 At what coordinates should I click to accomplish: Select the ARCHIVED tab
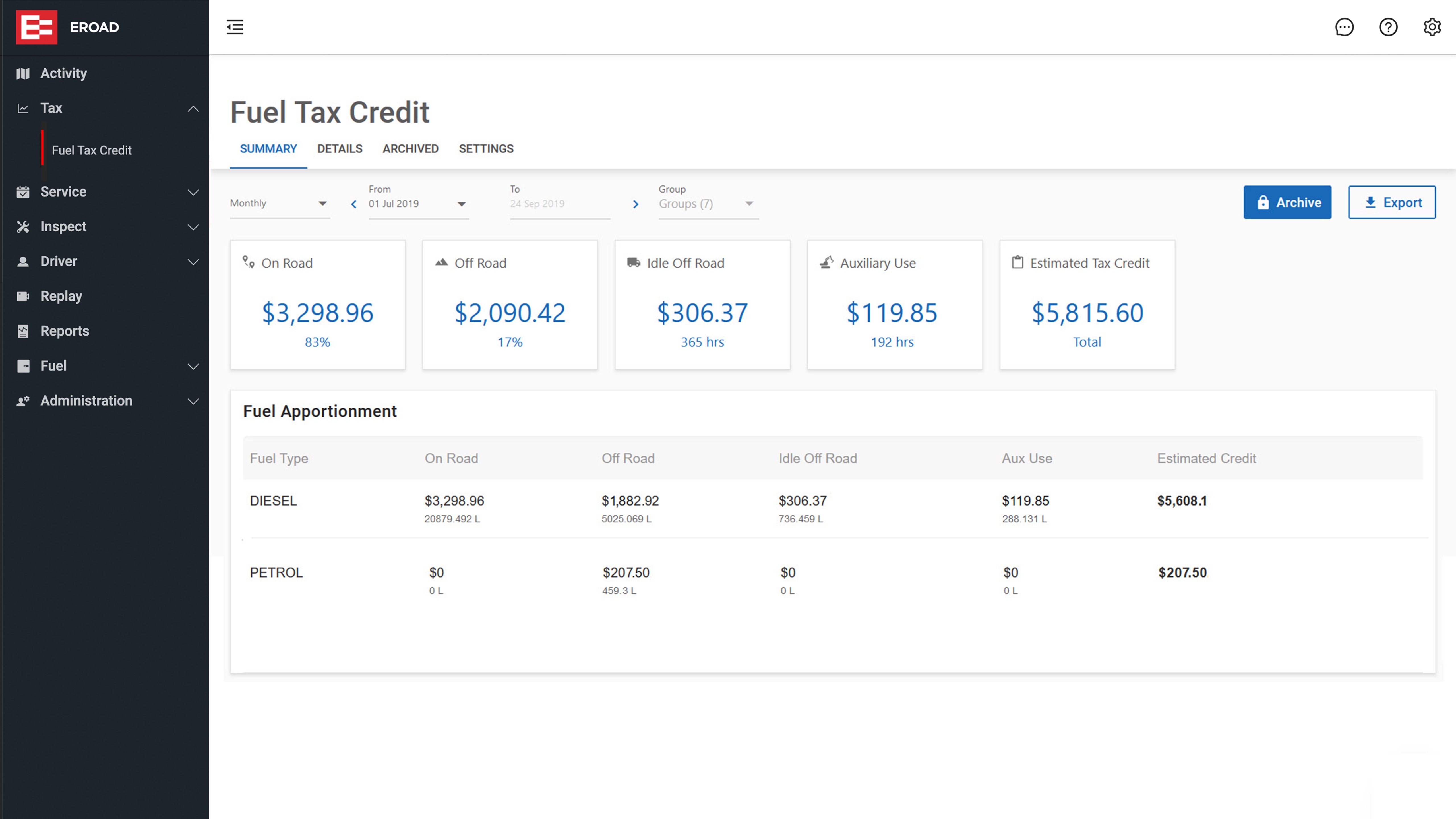[x=410, y=148]
